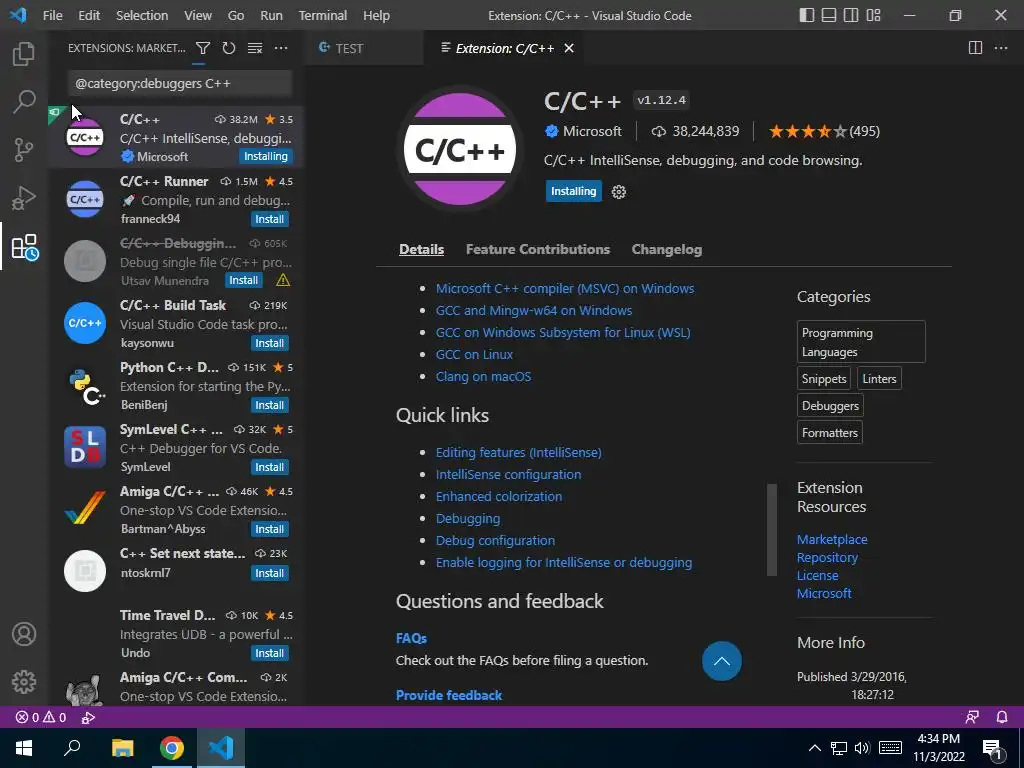Screen dimensions: 1024x768
Task: Open the Edit menu
Action: pyautogui.click(x=89, y=15)
